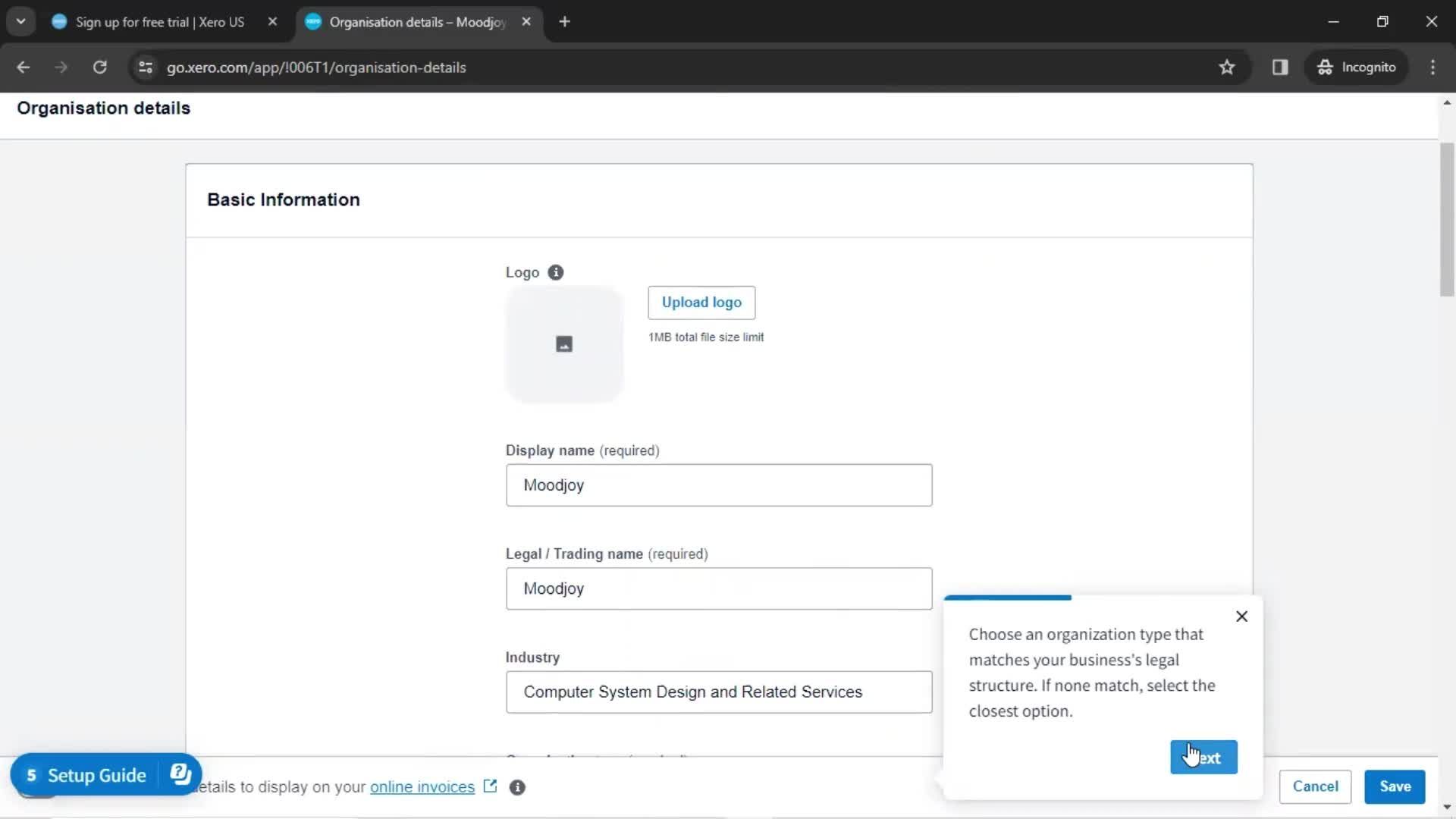The width and height of the screenshot is (1456, 819).
Task: Open a new browser tab
Action: [x=564, y=22]
